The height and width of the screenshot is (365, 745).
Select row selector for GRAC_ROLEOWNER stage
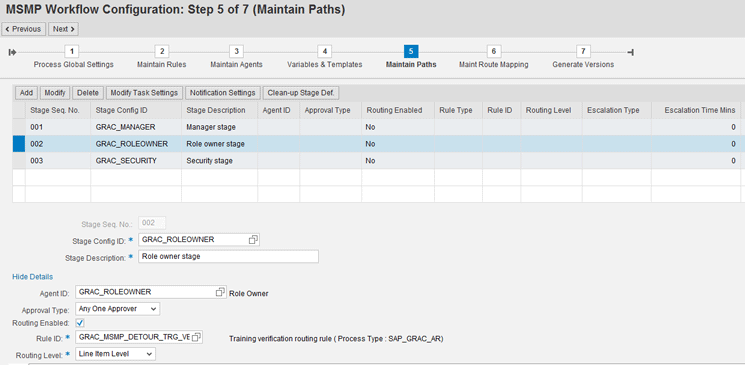click(x=19, y=144)
